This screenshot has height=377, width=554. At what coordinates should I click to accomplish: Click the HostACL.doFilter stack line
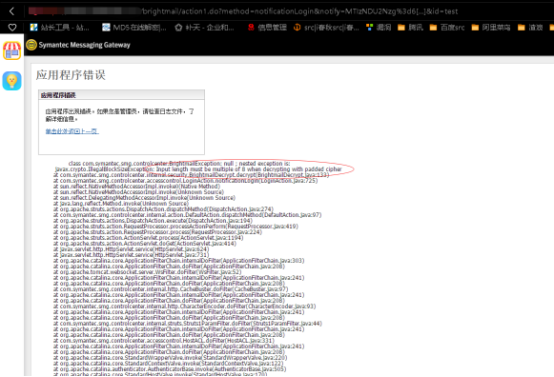pyautogui.click(x=164, y=341)
